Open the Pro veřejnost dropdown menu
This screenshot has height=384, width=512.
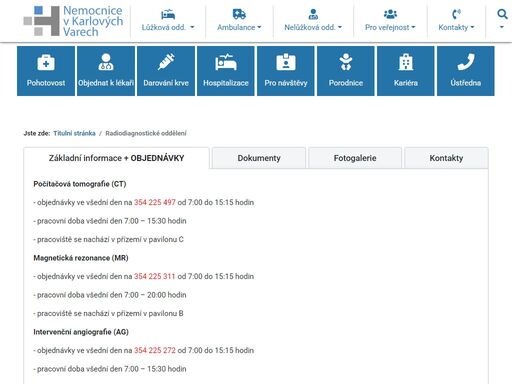[390, 21]
